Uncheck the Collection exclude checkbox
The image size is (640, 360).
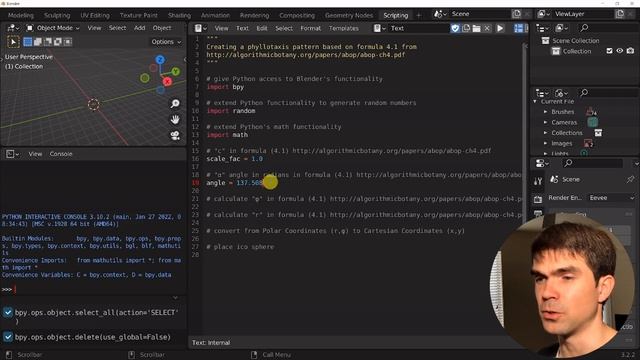tap(609, 51)
